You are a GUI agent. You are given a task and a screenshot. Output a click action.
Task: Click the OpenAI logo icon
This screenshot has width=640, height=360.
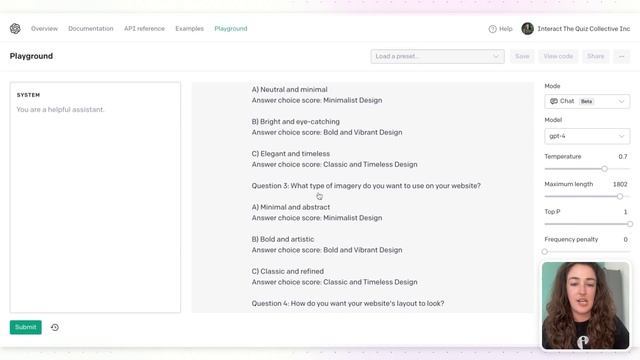point(15,29)
